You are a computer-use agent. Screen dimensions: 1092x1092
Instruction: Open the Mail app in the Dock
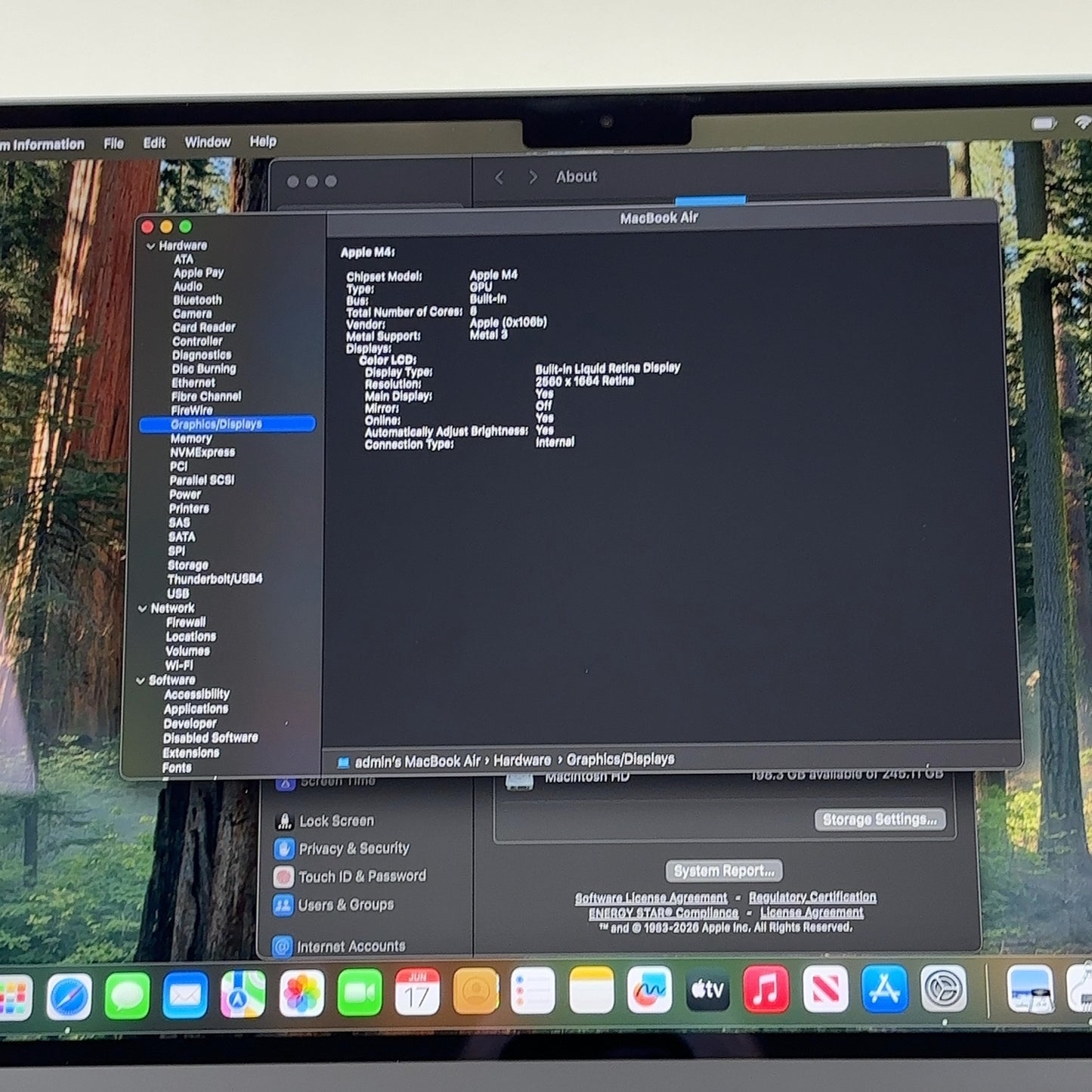[185, 995]
